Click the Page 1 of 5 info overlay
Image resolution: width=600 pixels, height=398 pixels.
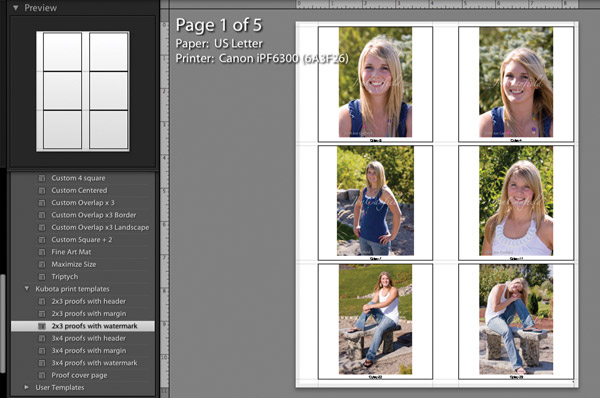tap(219, 25)
